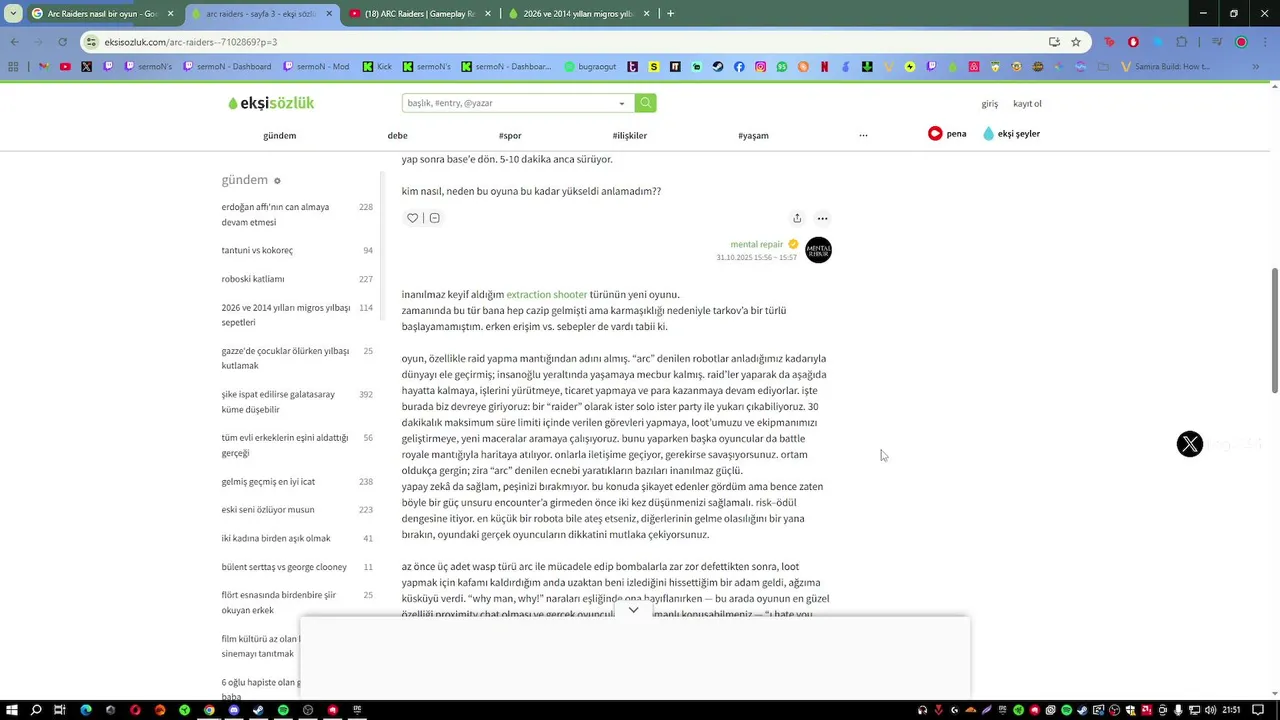This screenshot has height=720, width=1280.
Task: Show more bookmarks chevron
Action: (1256, 67)
